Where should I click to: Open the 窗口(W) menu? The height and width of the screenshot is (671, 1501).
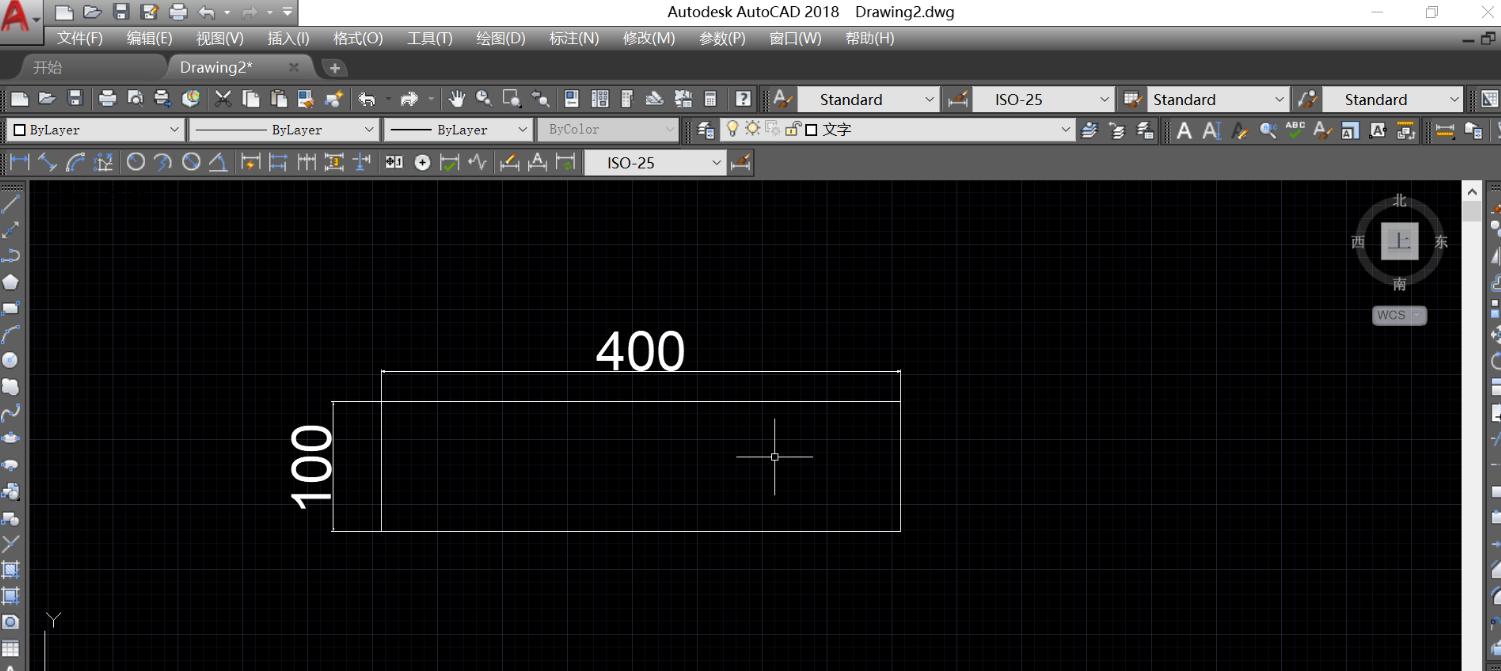(x=795, y=38)
